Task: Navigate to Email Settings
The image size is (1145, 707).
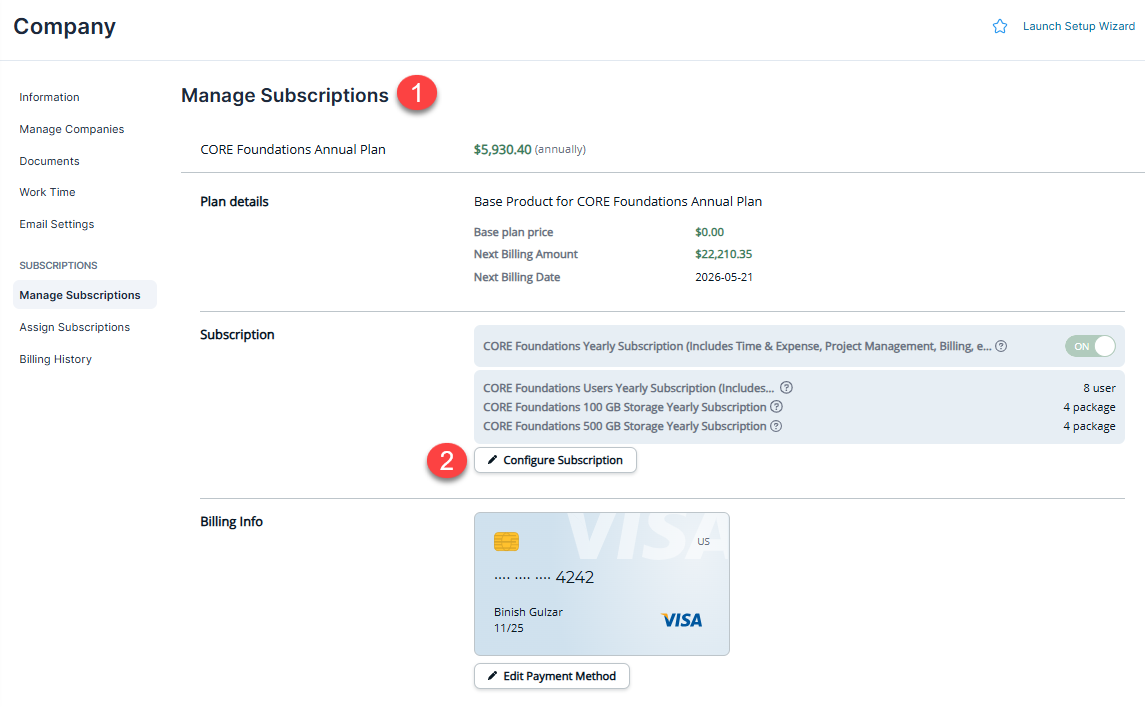Action: pyautogui.click(x=56, y=224)
